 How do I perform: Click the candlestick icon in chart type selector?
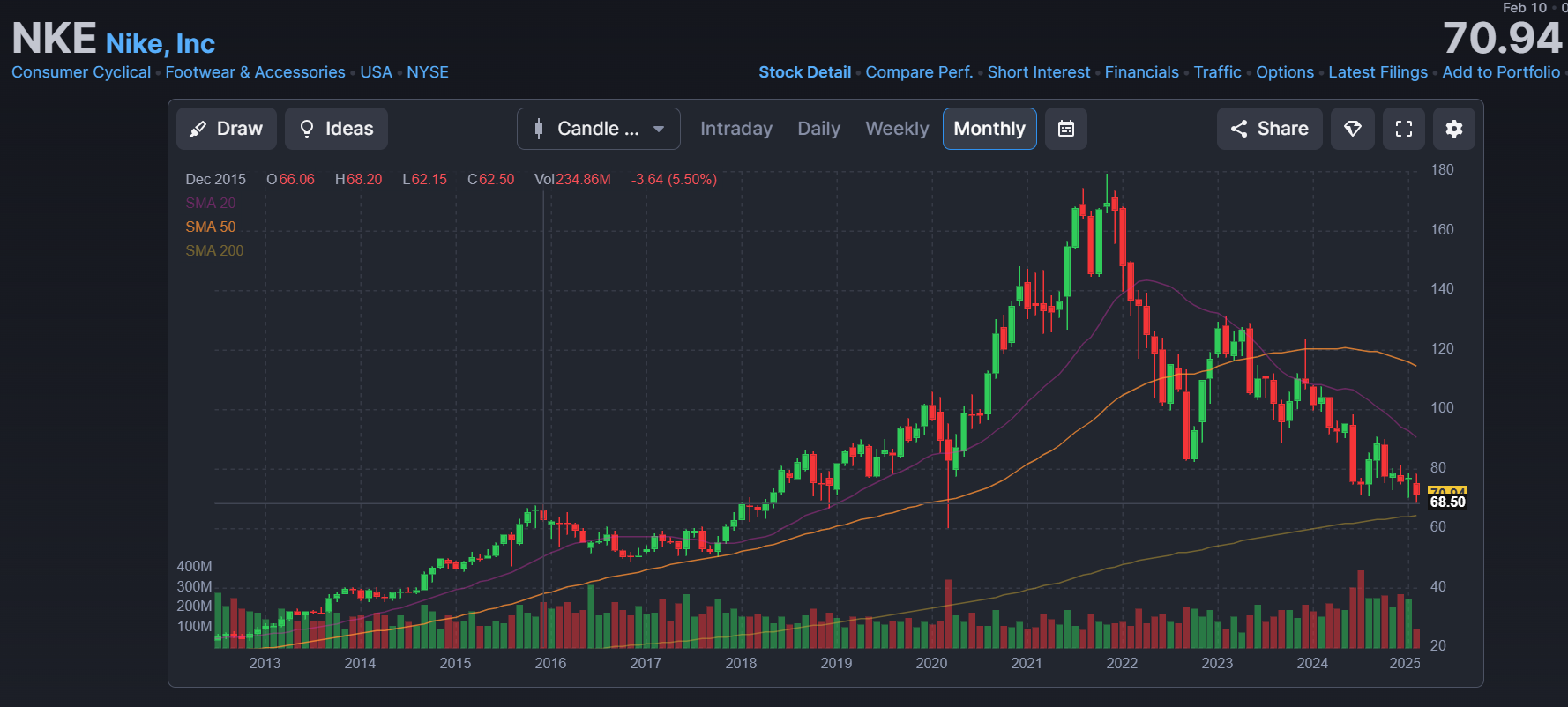[539, 129]
